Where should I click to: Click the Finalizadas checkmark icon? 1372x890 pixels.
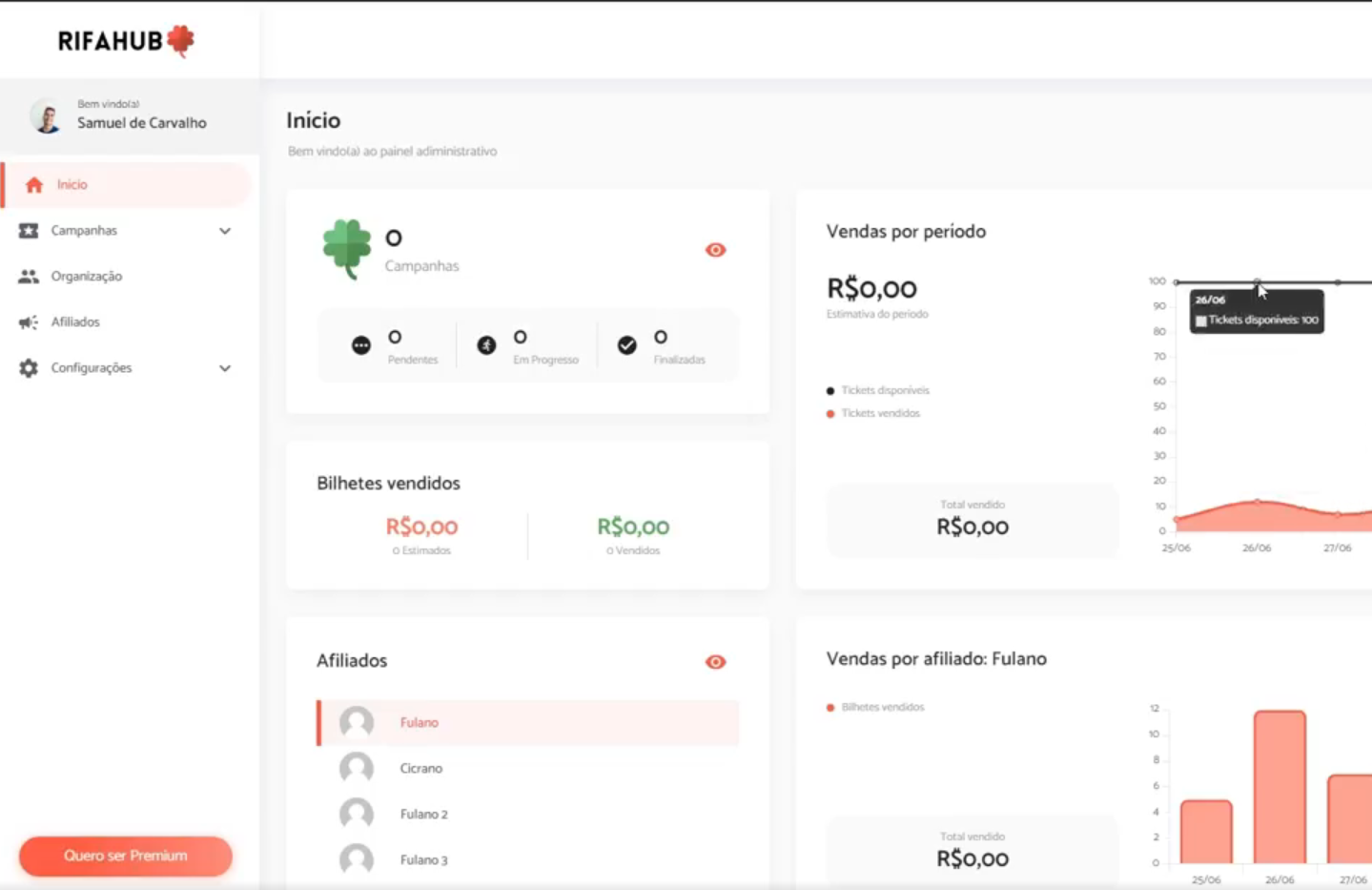click(x=627, y=345)
